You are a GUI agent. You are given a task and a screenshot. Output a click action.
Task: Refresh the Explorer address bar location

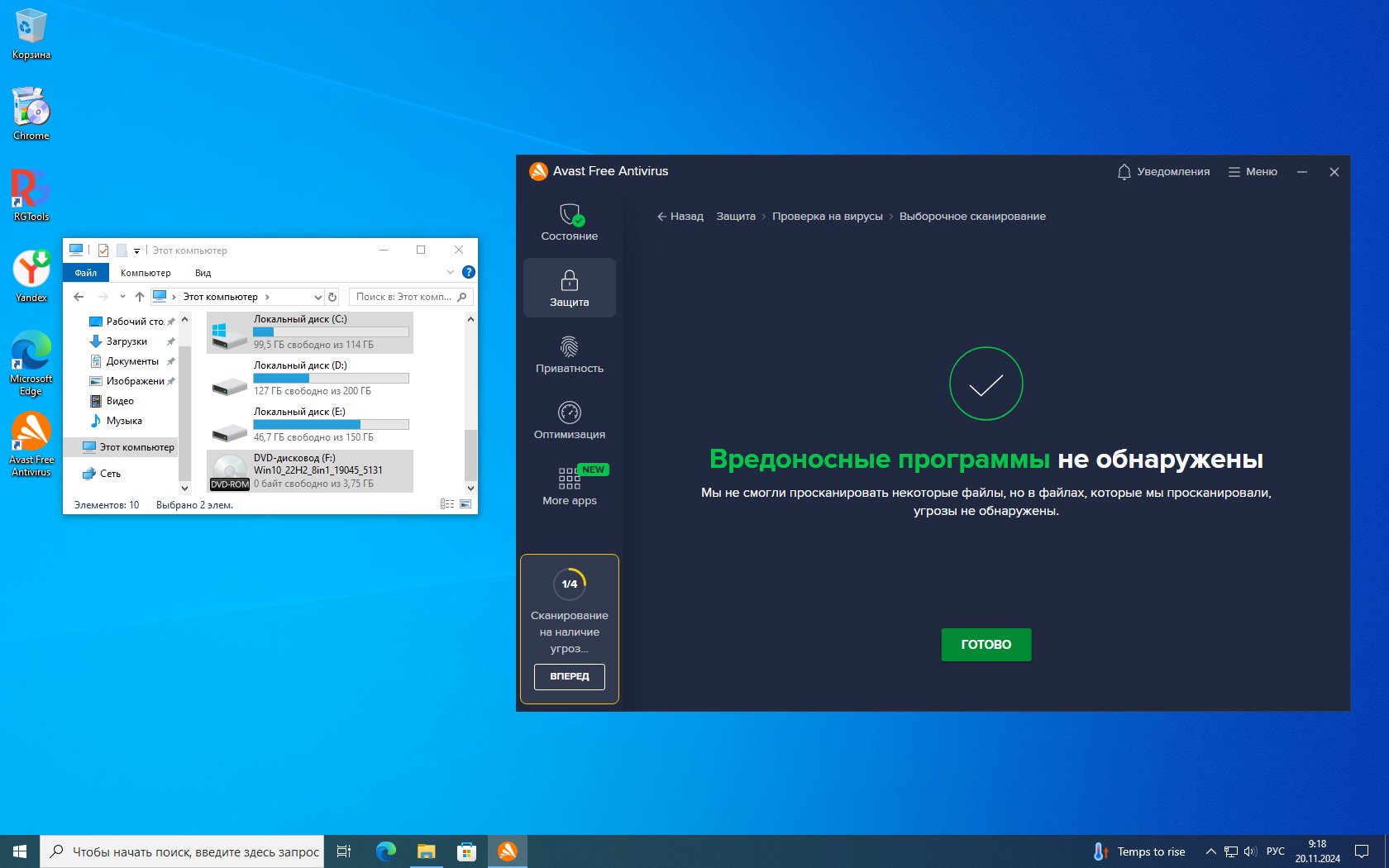tap(332, 297)
